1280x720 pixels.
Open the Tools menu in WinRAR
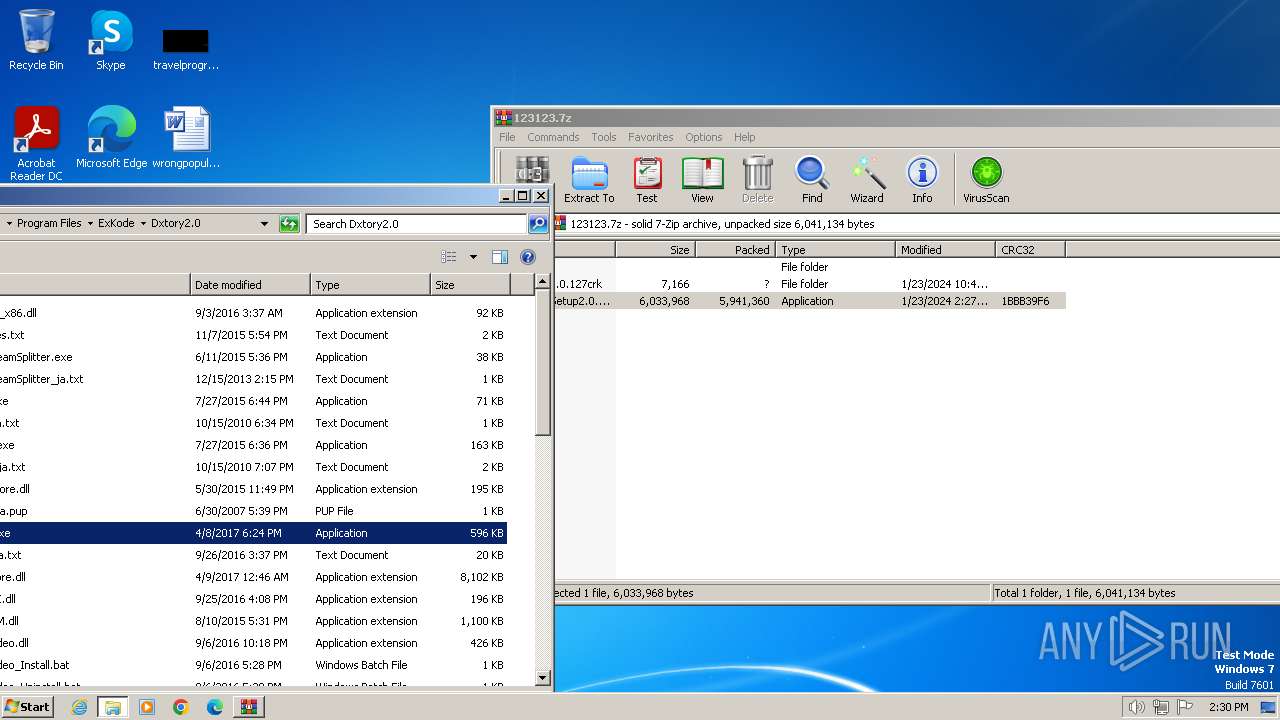coord(603,137)
